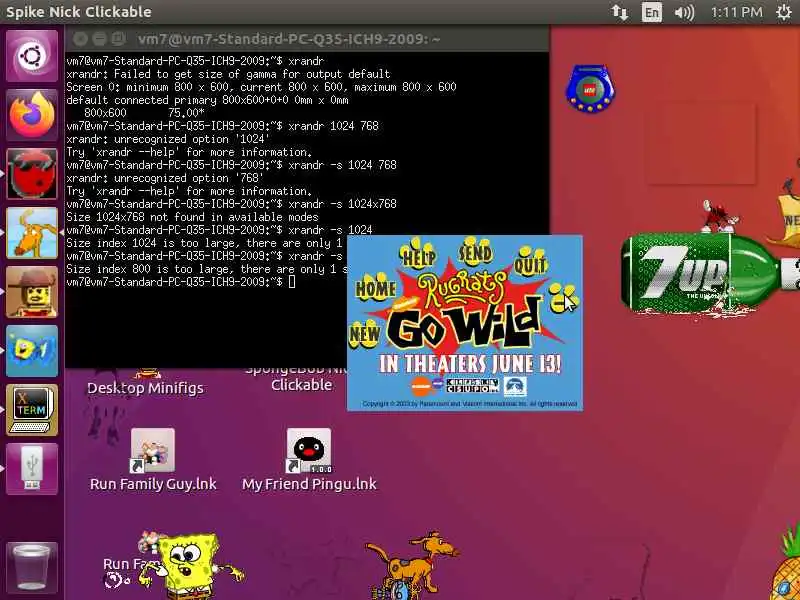800x600 pixels.
Task: Click the terminal window title bar
Action: coord(307,39)
